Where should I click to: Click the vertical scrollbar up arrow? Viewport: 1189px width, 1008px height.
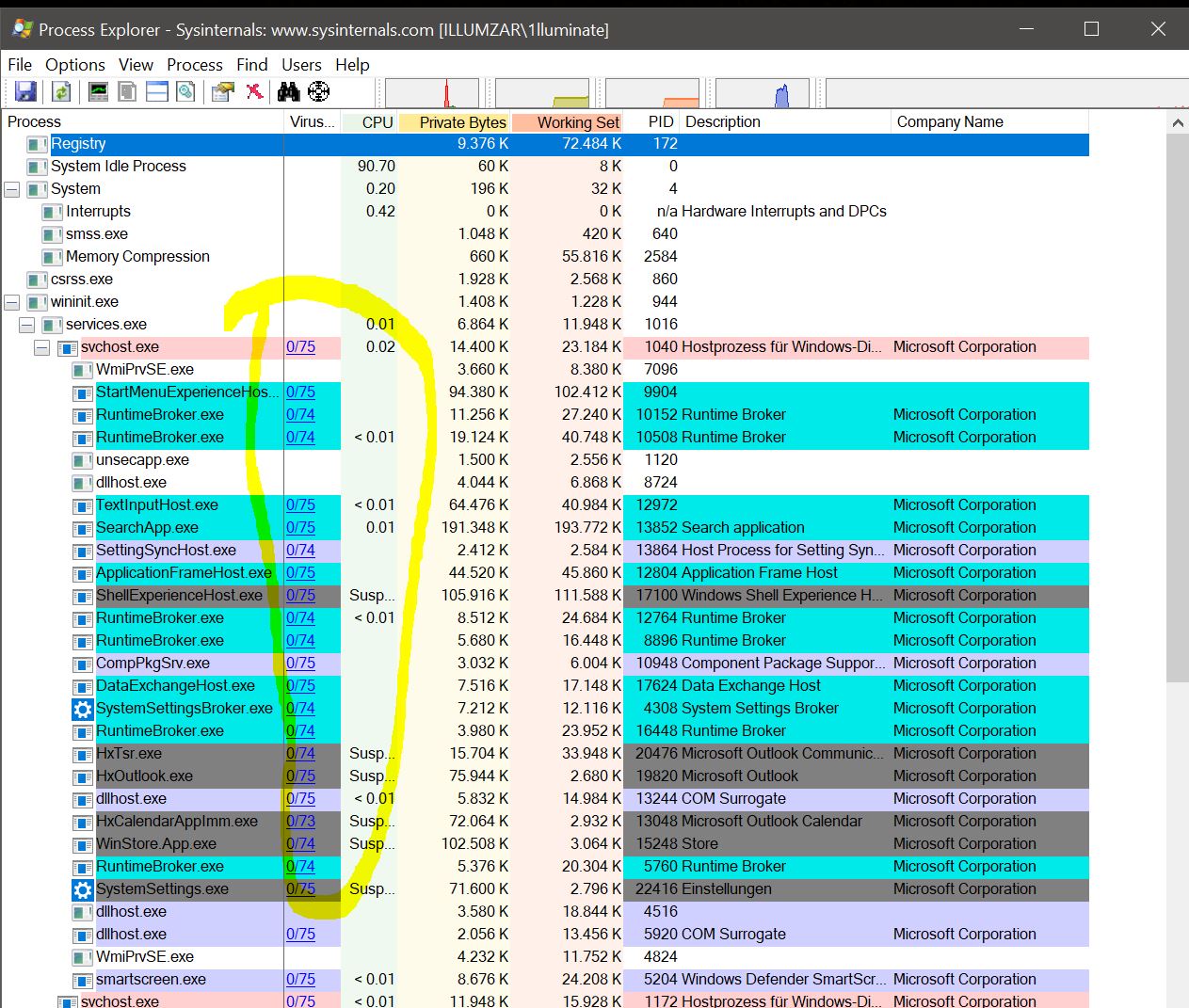(x=1177, y=122)
